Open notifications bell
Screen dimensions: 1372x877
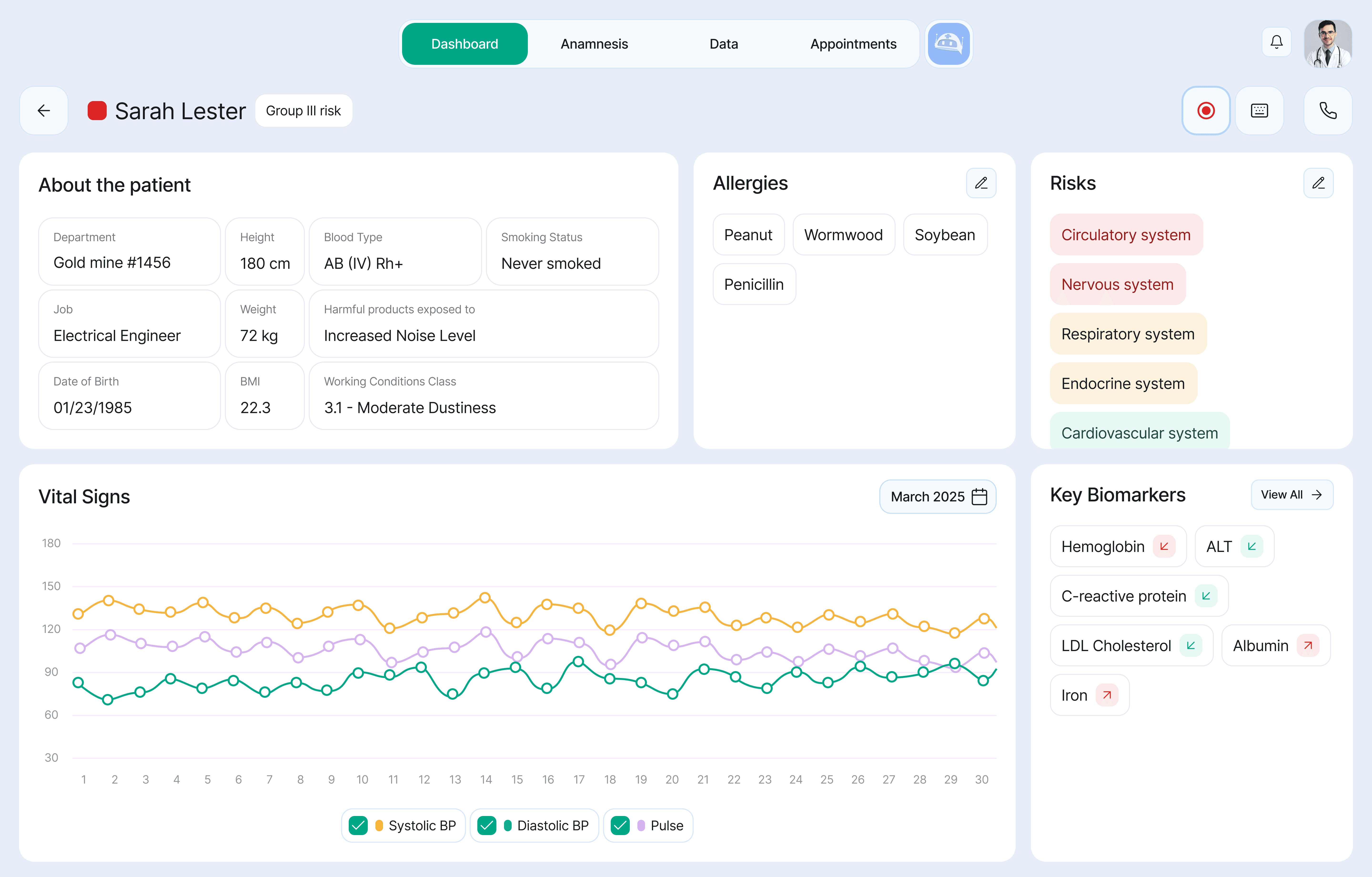tap(1276, 42)
